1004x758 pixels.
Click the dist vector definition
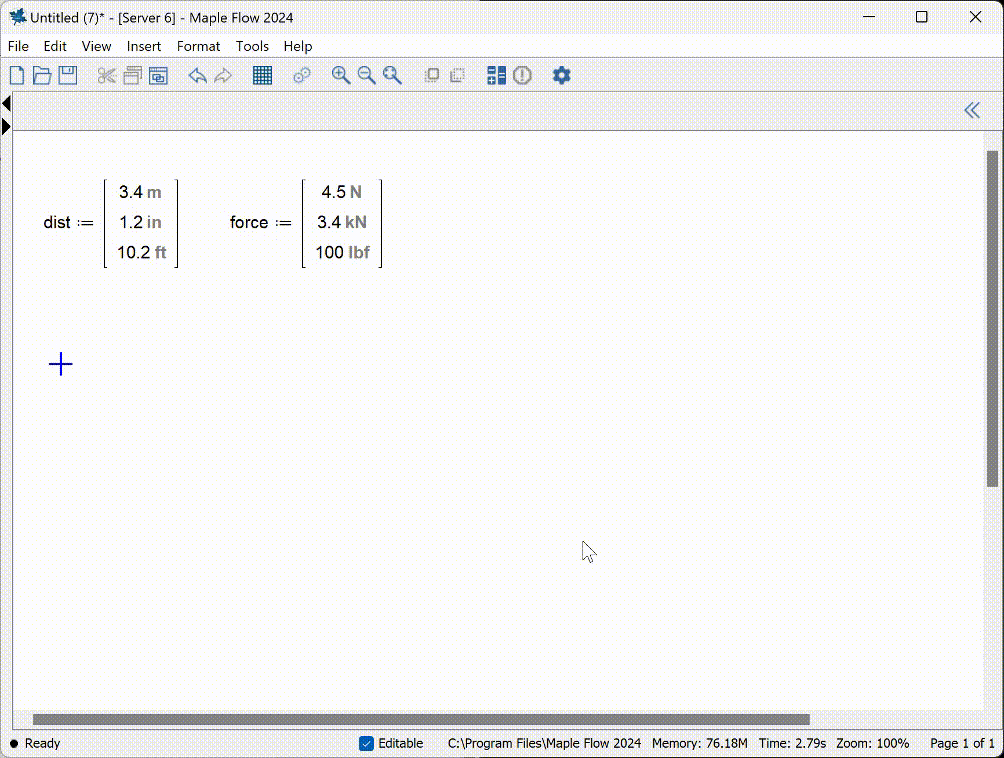111,223
